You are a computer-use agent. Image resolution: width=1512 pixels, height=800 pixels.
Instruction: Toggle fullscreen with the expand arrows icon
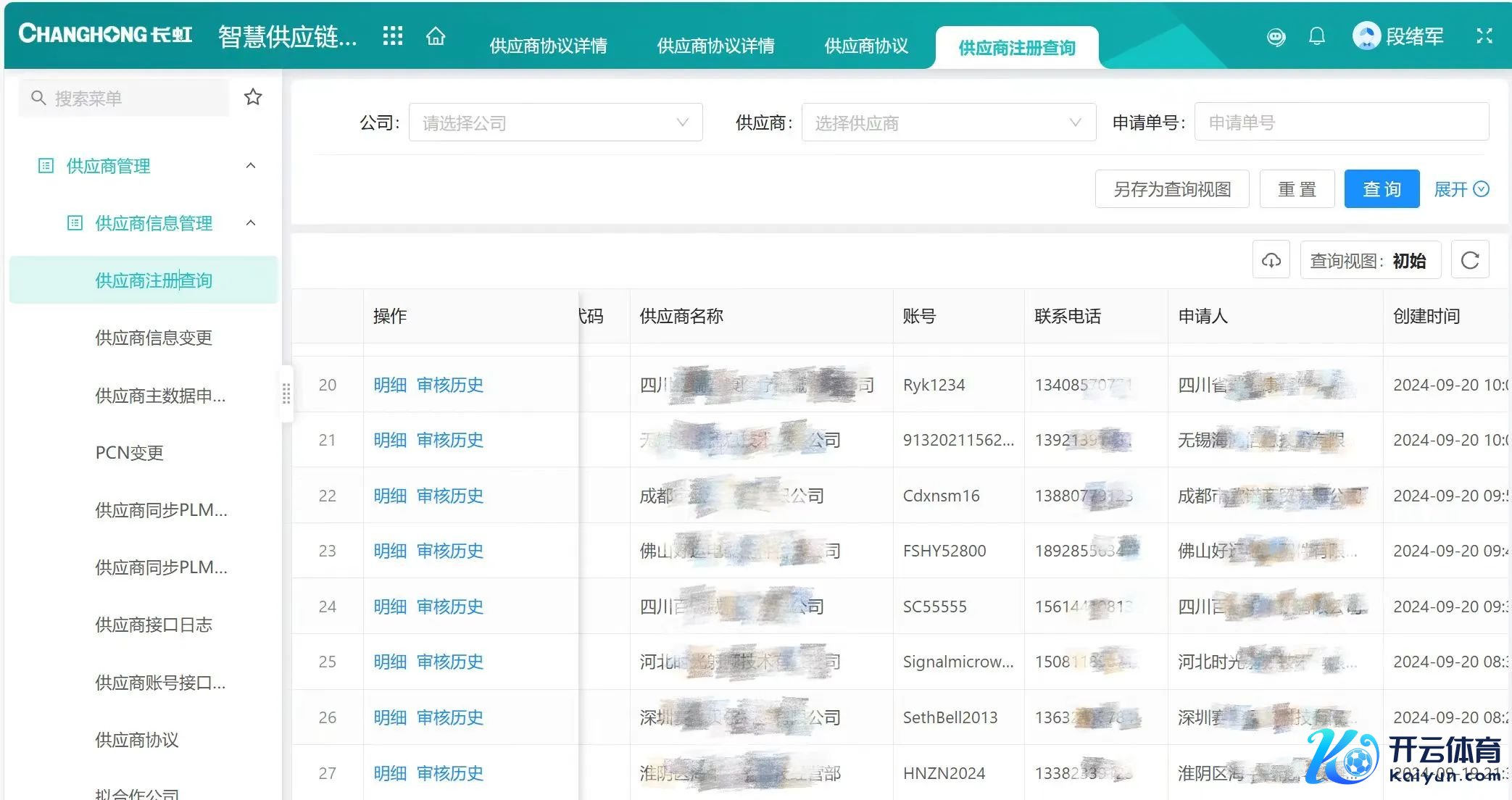click(1484, 36)
